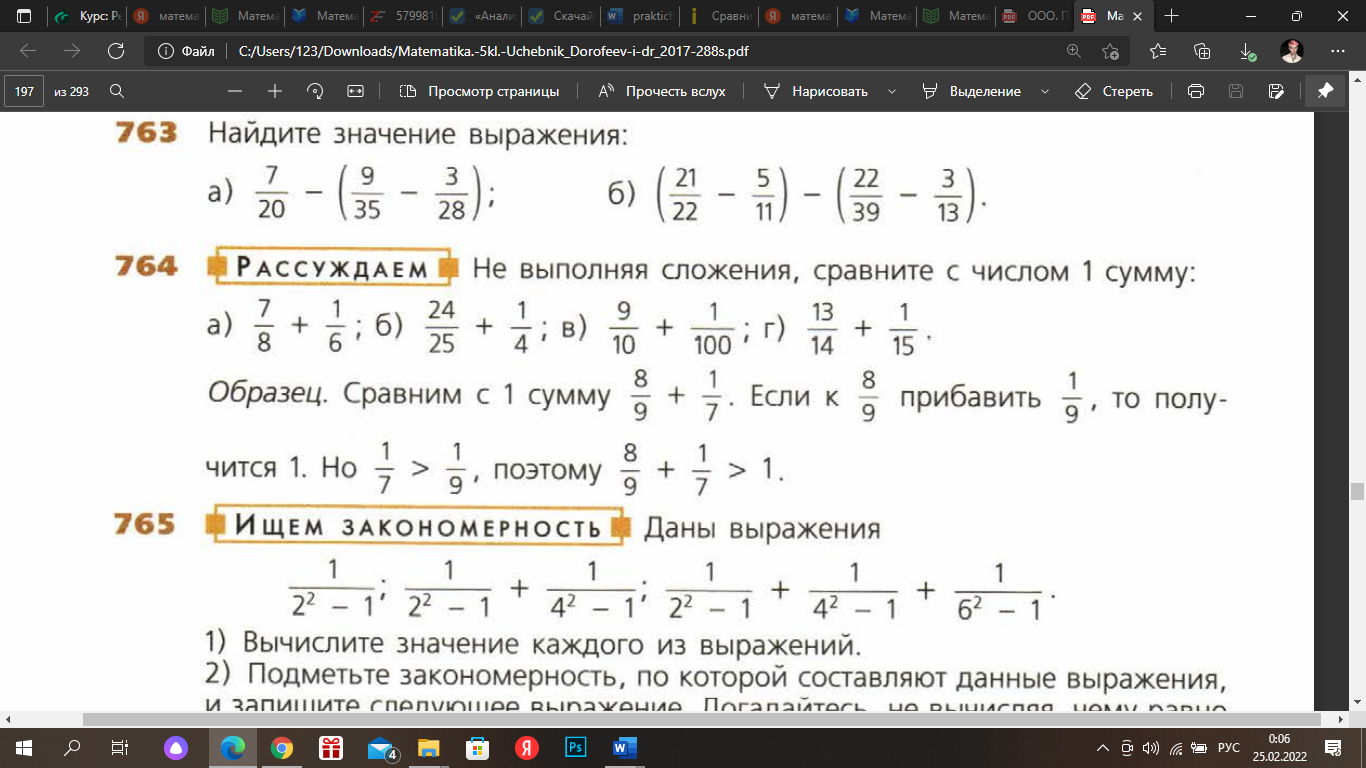Image resolution: width=1366 pixels, height=768 pixels.
Task: Activate the Выделение highlight tool
Action: pyautogui.click(x=972, y=91)
